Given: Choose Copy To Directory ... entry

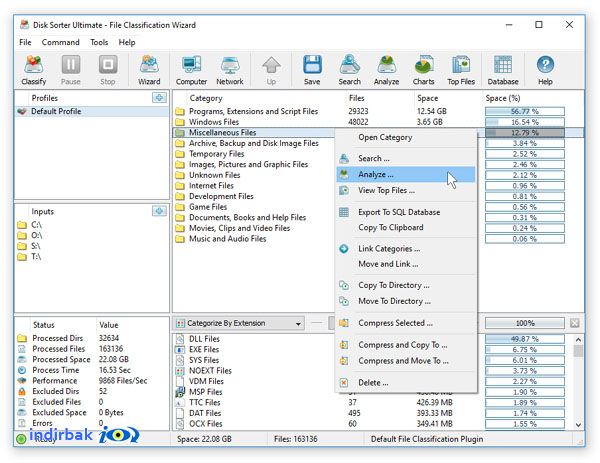Looking at the screenshot, I should click(x=406, y=285).
